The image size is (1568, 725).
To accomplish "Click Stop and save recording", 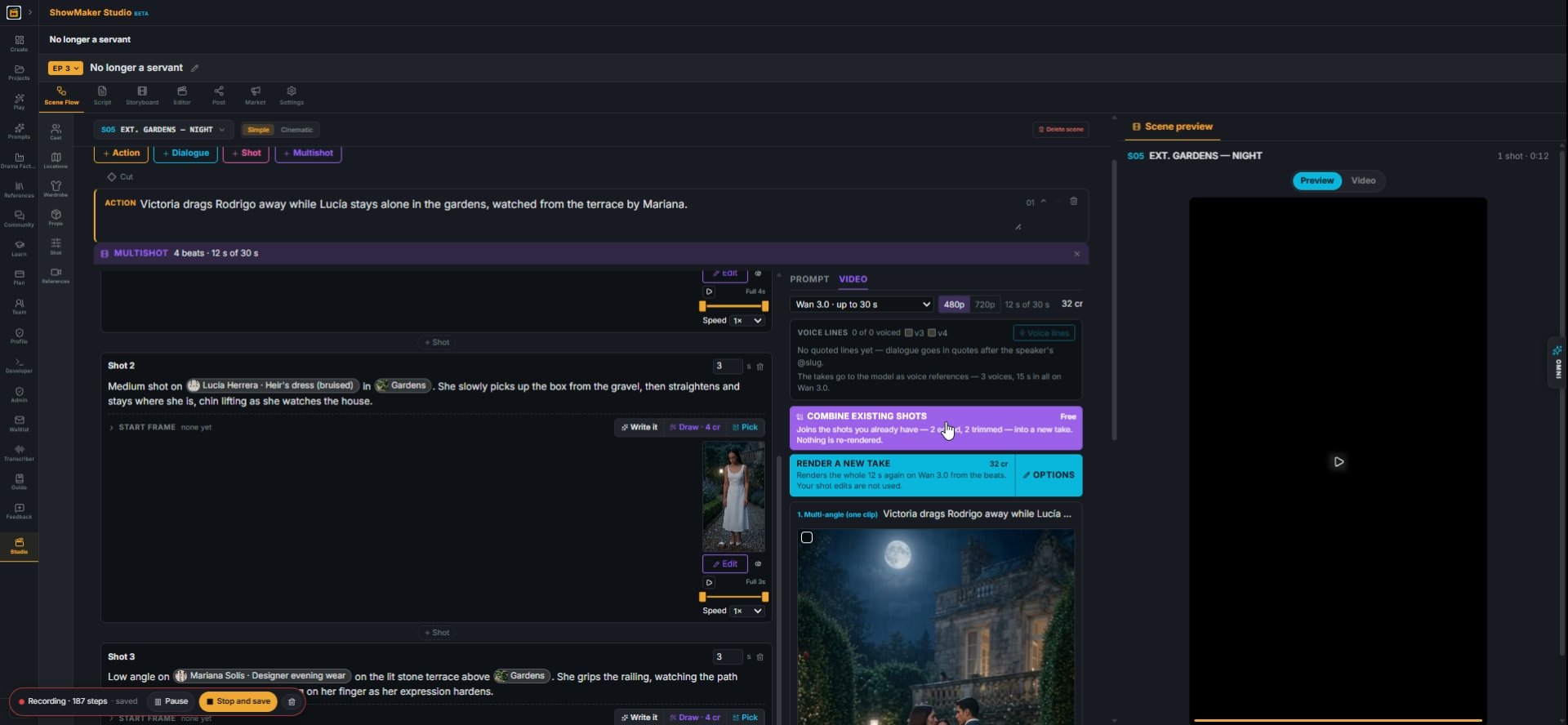I will tap(238, 701).
